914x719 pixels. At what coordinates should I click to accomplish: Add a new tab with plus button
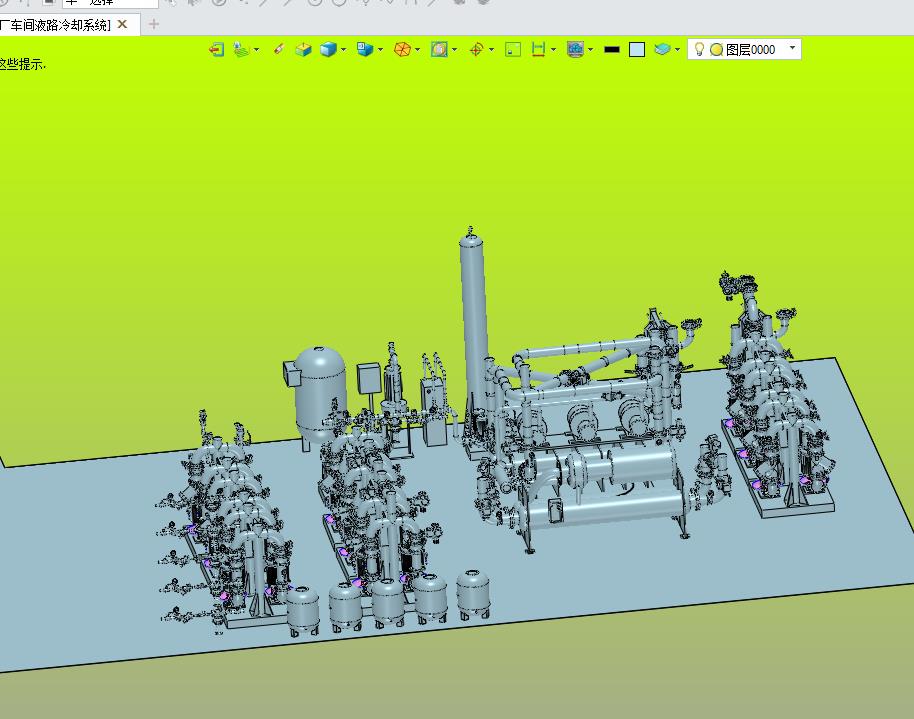(x=154, y=24)
